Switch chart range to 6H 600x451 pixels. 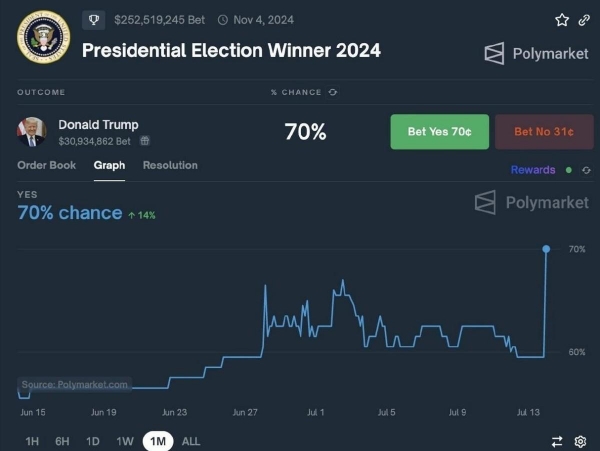63,441
